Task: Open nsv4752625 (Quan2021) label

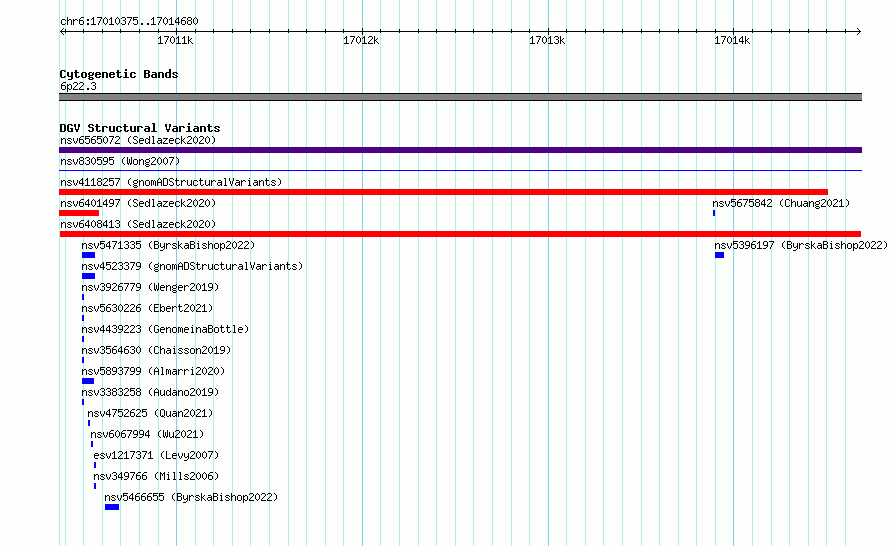Action: 150,413
